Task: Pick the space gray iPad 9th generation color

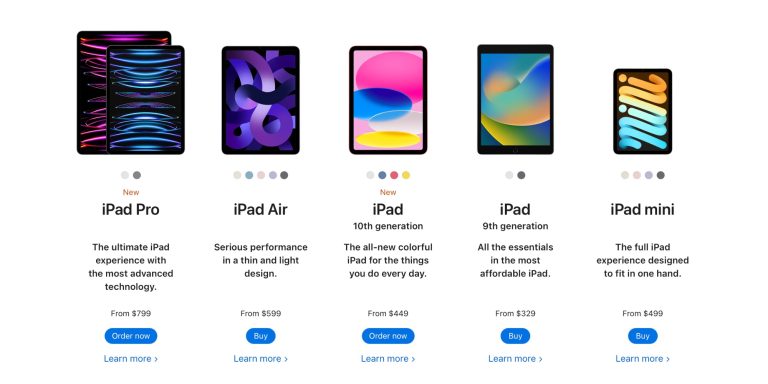Action: point(521,175)
